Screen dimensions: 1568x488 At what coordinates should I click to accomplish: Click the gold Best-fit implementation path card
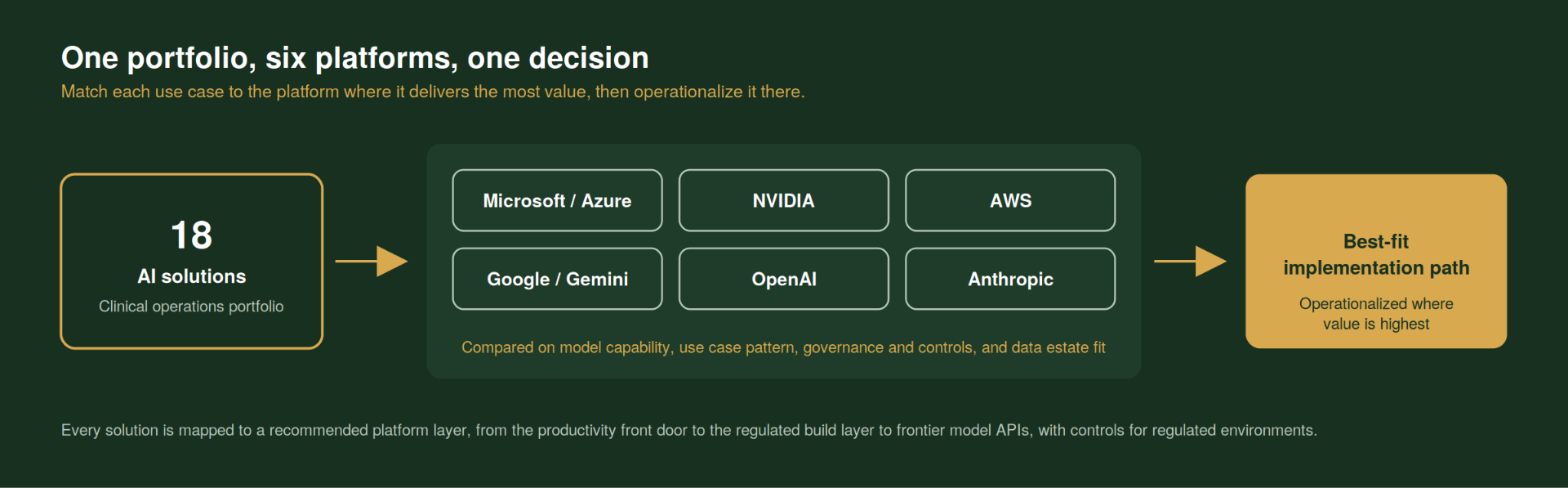(1376, 262)
